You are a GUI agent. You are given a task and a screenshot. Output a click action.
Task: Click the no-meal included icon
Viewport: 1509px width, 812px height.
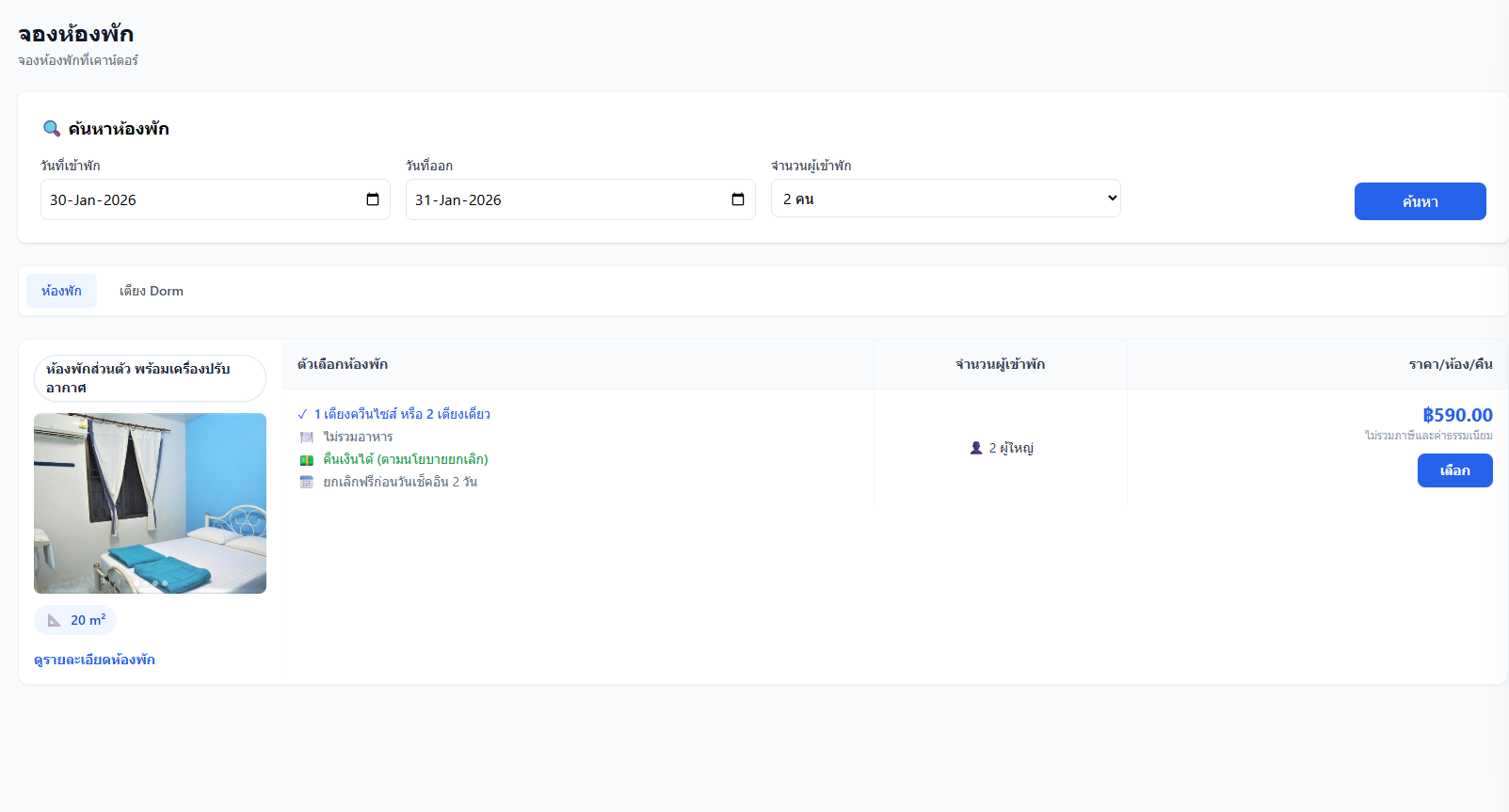306,438
